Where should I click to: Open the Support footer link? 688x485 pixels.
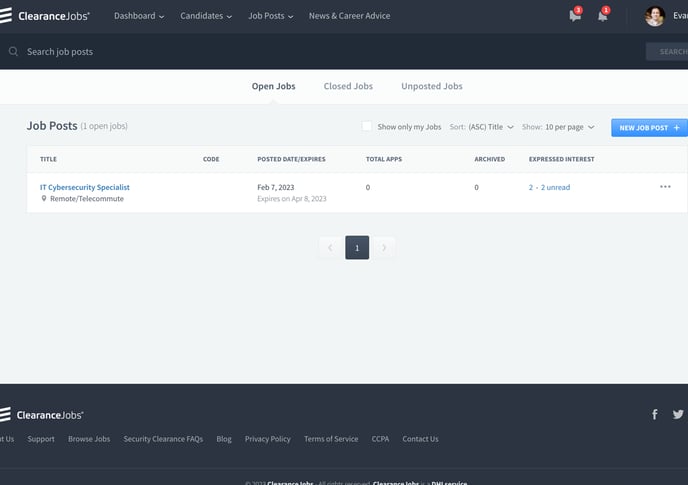pos(41,439)
